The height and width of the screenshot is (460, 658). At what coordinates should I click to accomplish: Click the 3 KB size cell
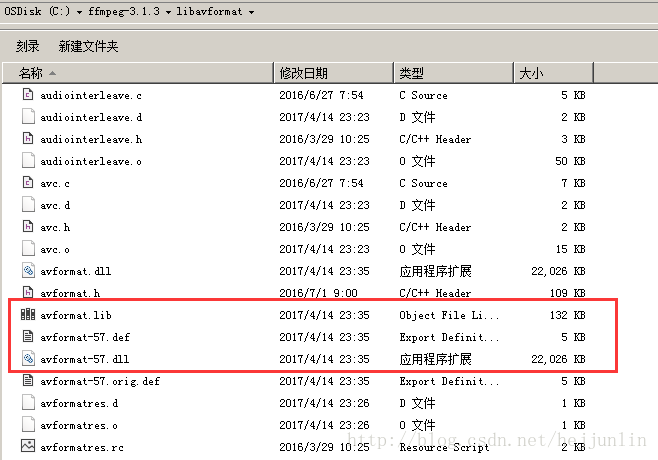(573, 139)
